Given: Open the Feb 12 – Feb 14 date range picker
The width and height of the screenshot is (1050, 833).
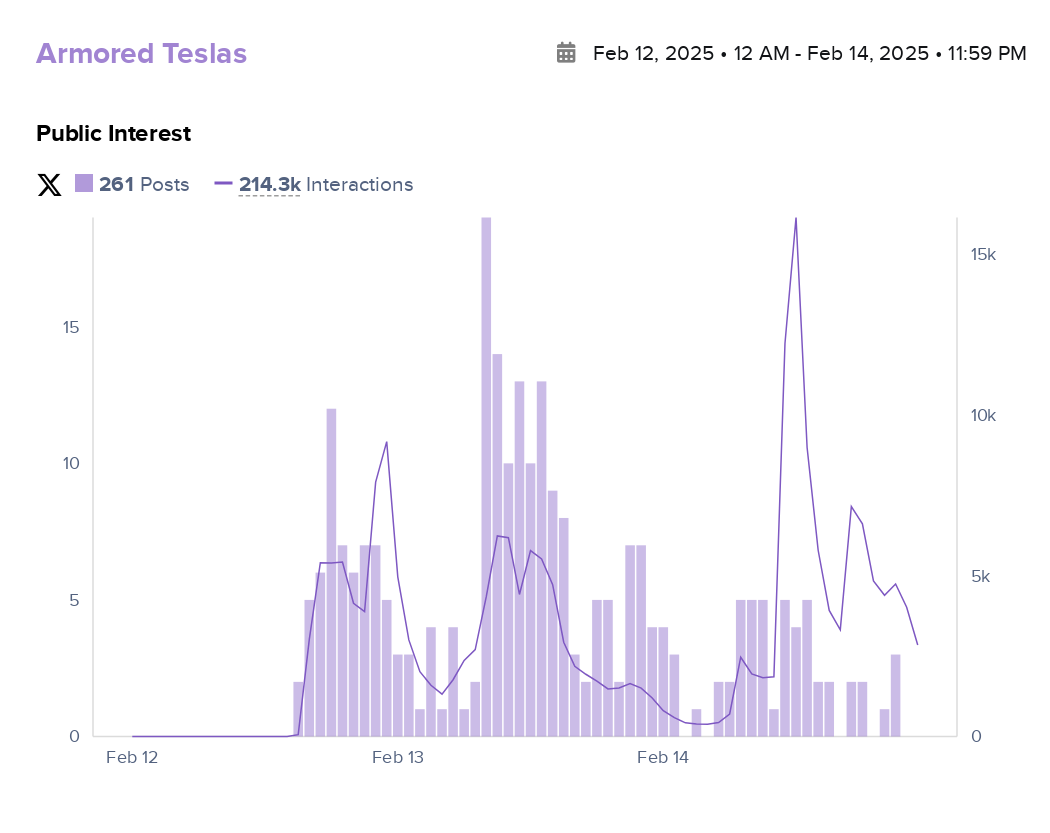Looking at the screenshot, I should 809,53.
